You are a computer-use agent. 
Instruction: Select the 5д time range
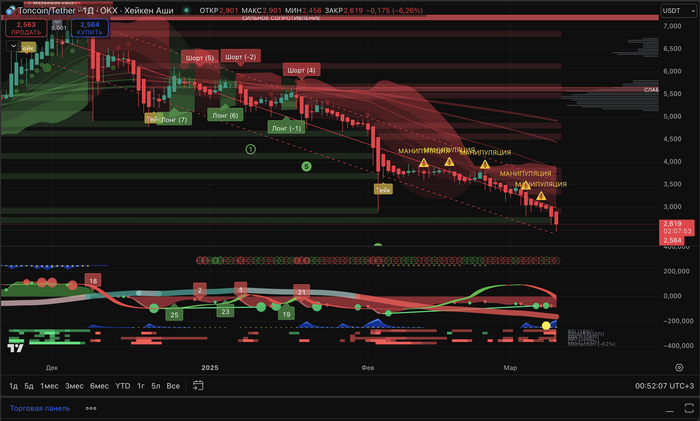coord(29,386)
